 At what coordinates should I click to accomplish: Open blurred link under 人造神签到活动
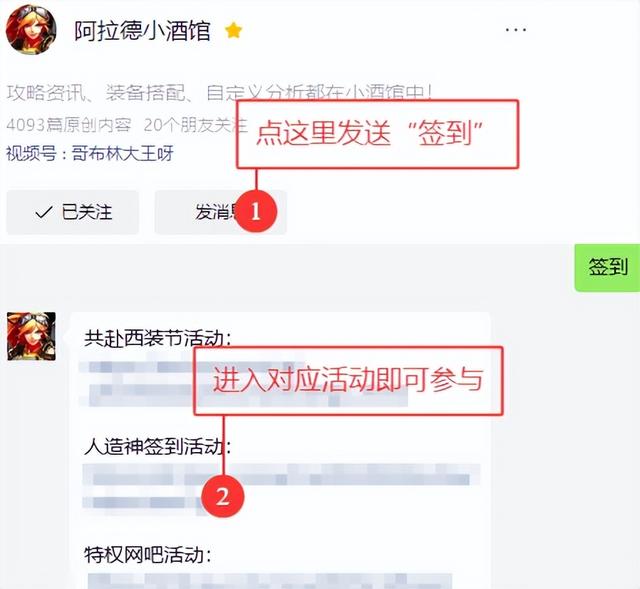coord(282,486)
